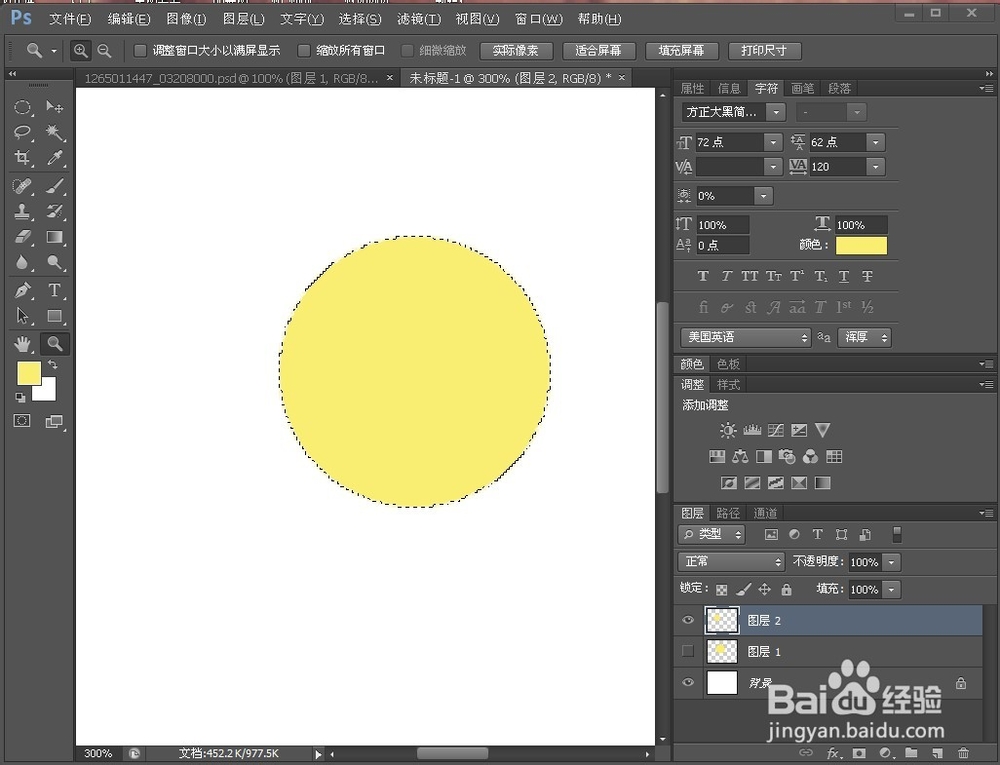Select the Eyedropper tool
The height and width of the screenshot is (765, 1000).
coord(55,157)
